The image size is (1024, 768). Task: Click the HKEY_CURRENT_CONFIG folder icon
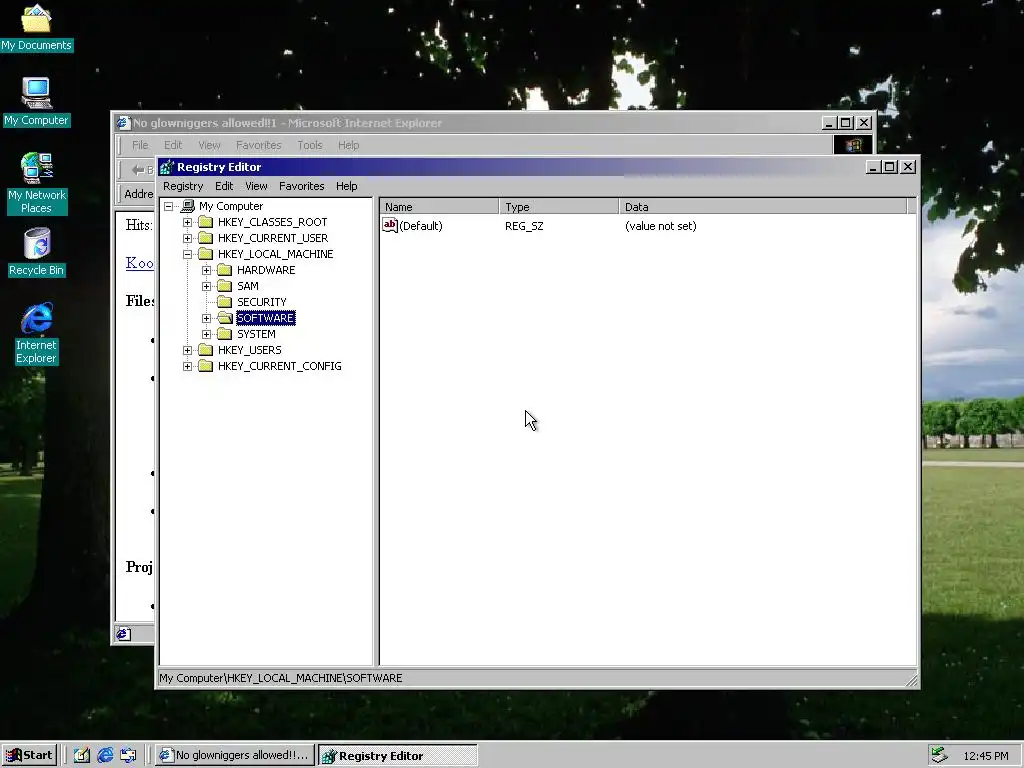[x=206, y=366]
